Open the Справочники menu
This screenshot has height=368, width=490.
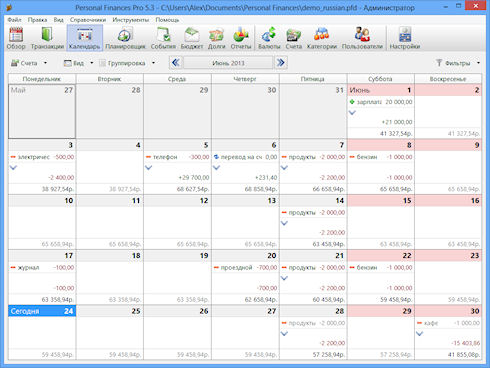coord(88,20)
